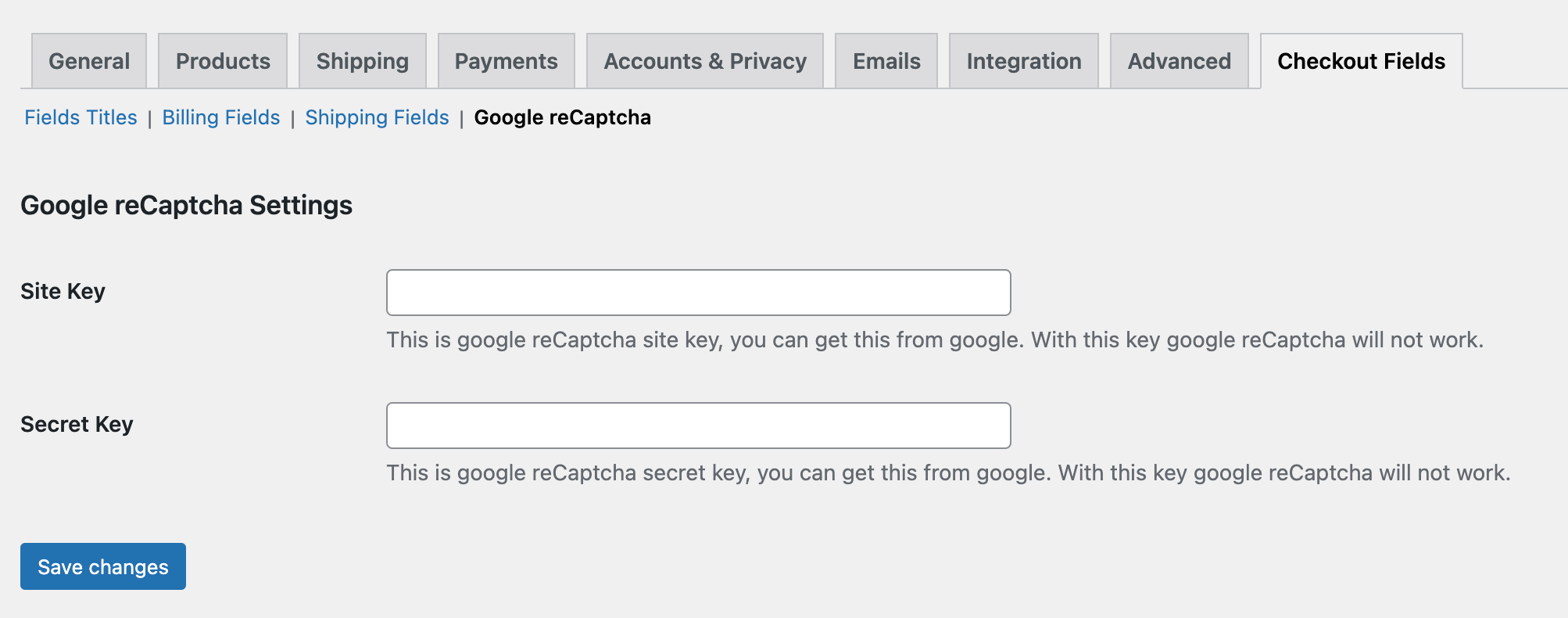The width and height of the screenshot is (1568, 618).
Task: Focus the Secret Key input field
Action: pyautogui.click(x=699, y=426)
